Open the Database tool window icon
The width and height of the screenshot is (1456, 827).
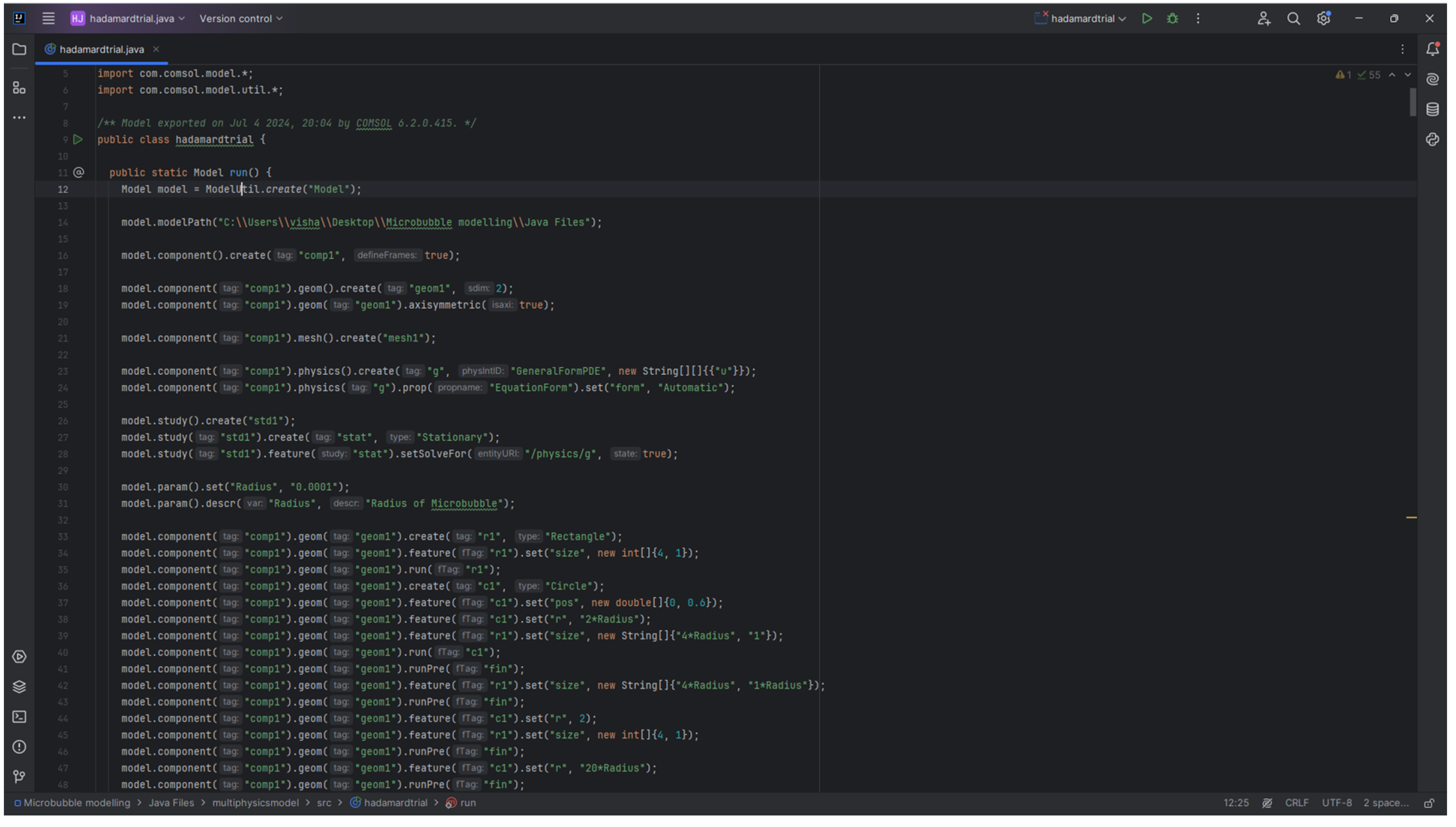pos(1432,109)
